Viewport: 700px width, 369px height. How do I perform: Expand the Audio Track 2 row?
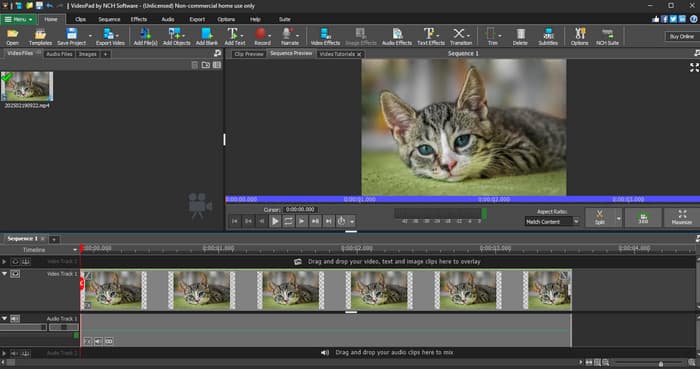(x=4, y=353)
